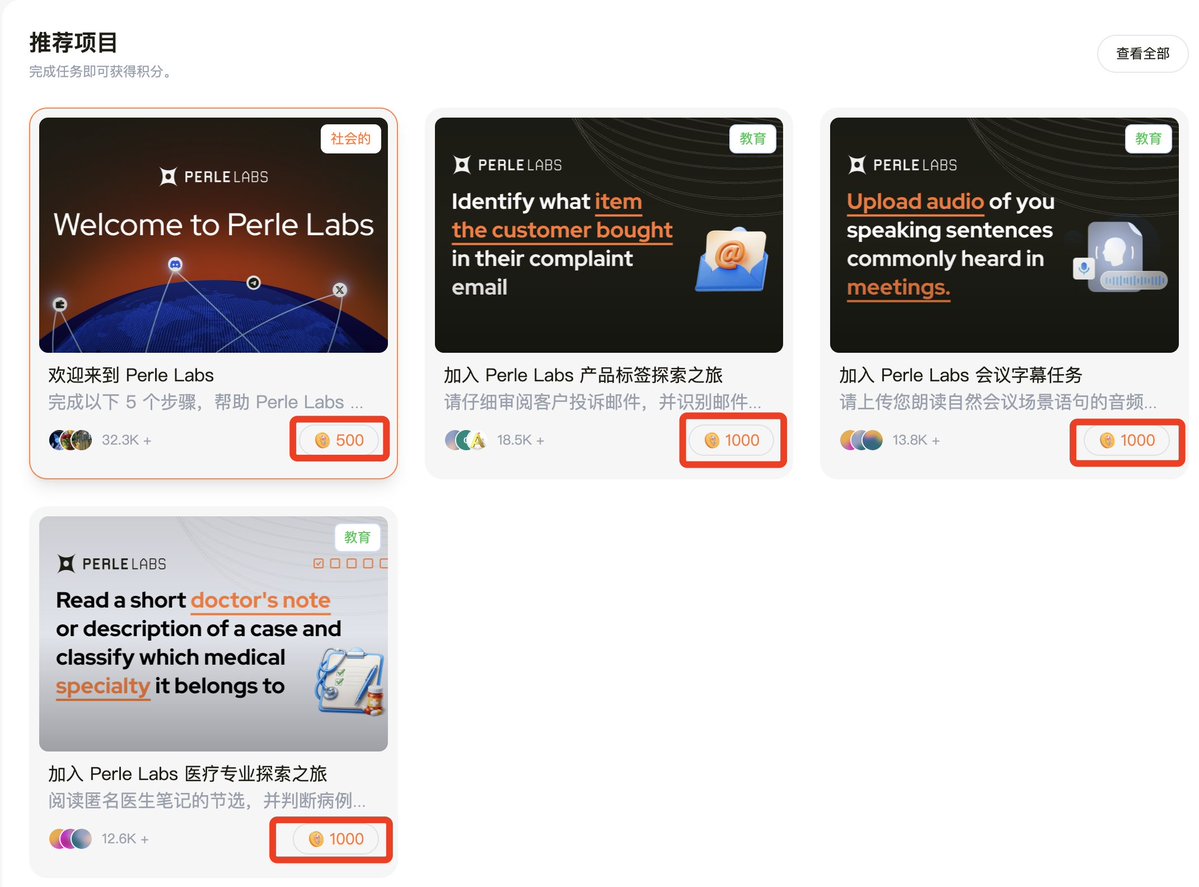Click the microphone audio file icon
Screen dimensions: 1199x887
pos(1120,257)
